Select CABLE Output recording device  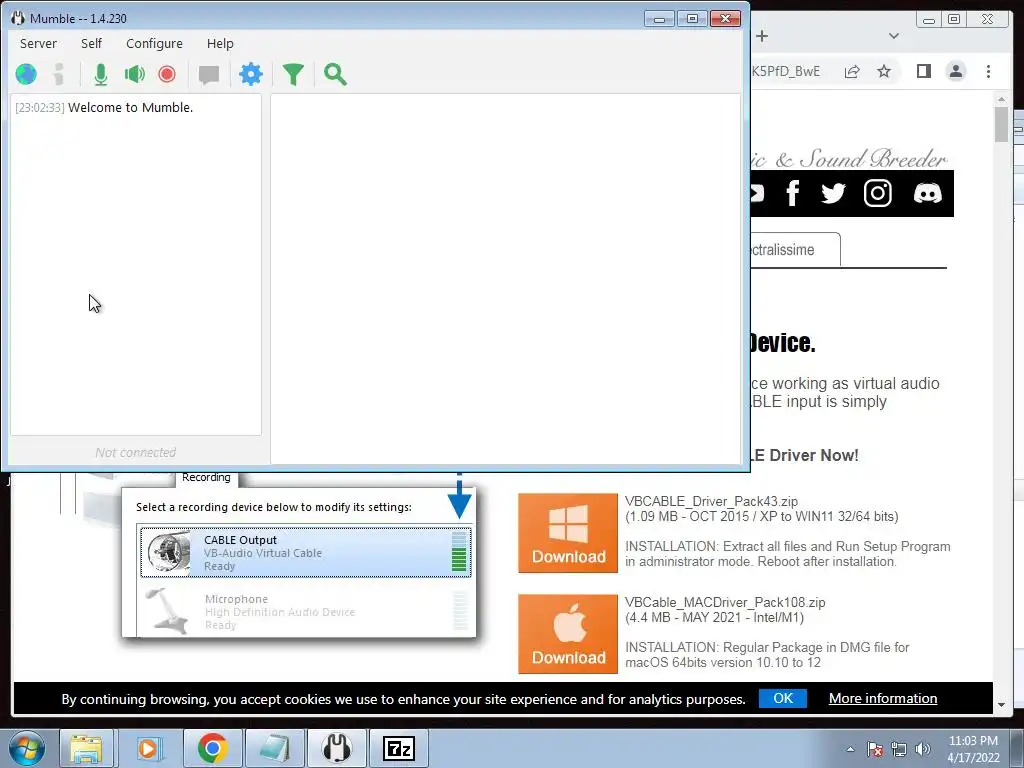tap(305, 552)
